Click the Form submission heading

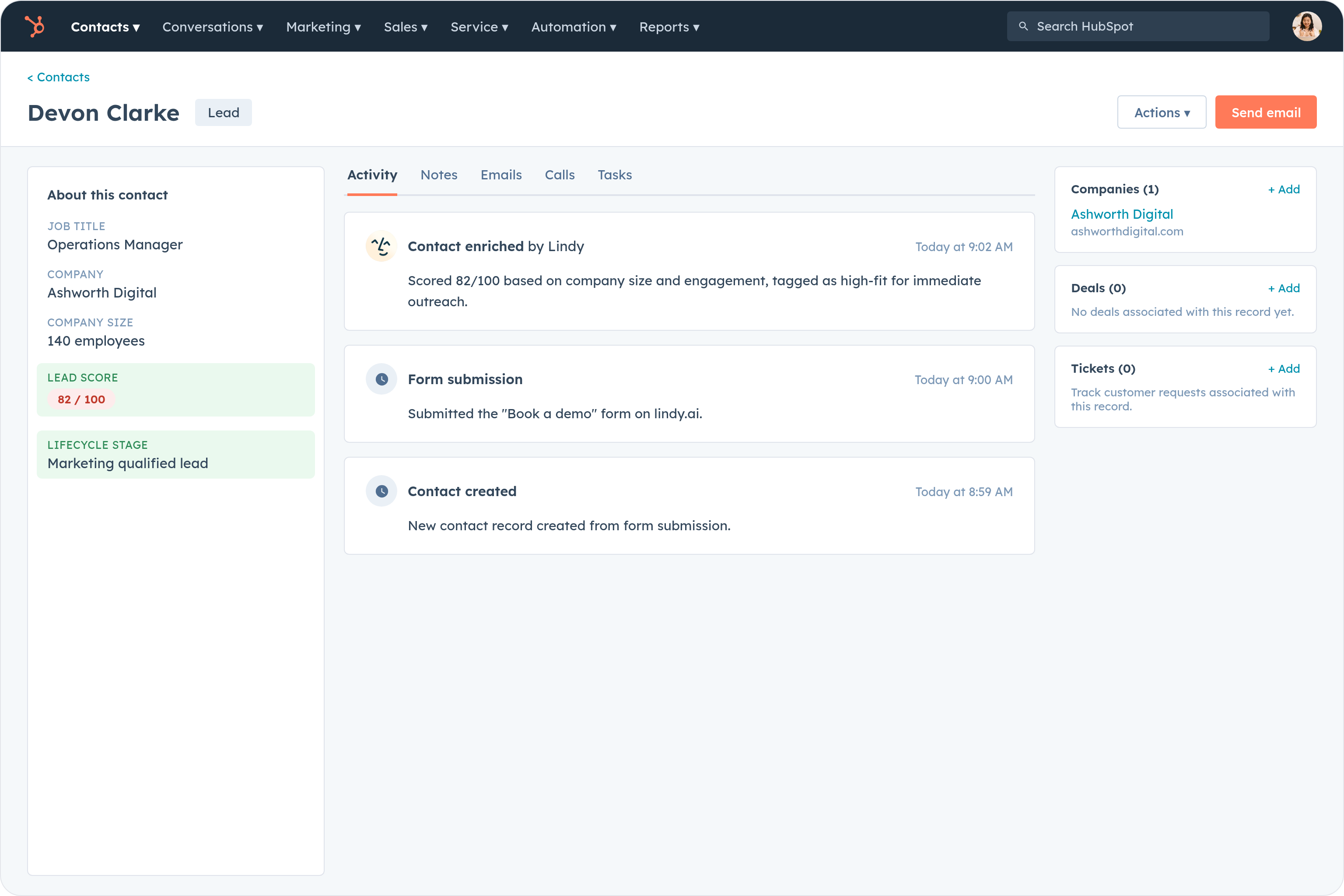coord(465,379)
